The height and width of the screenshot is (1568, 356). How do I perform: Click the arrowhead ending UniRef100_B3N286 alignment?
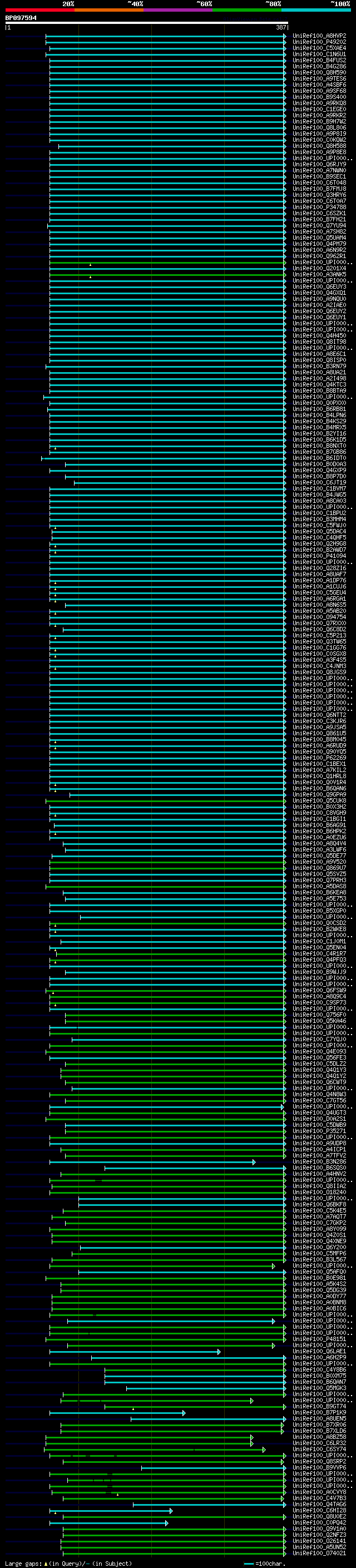[254, 1163]
